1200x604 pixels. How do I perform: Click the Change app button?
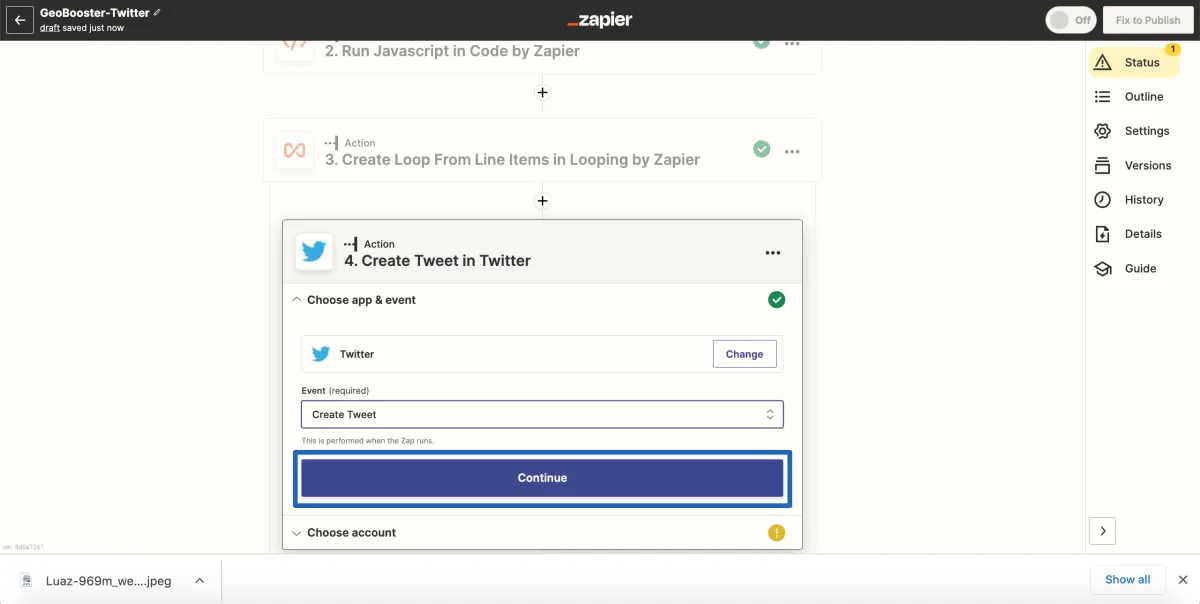(744, 354)
